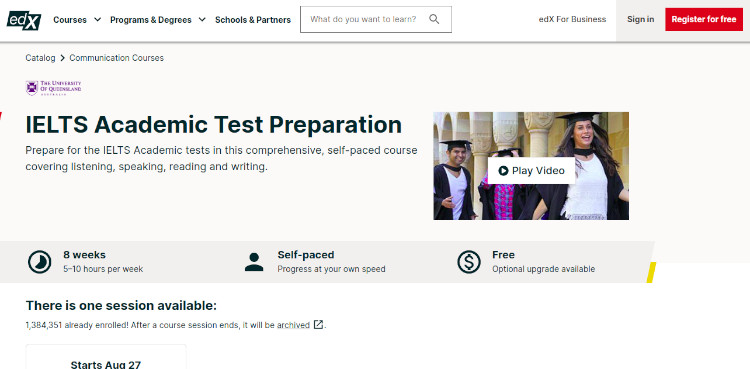Click the 'Free' label
750x369 pixels.
[x=503, y=255]
